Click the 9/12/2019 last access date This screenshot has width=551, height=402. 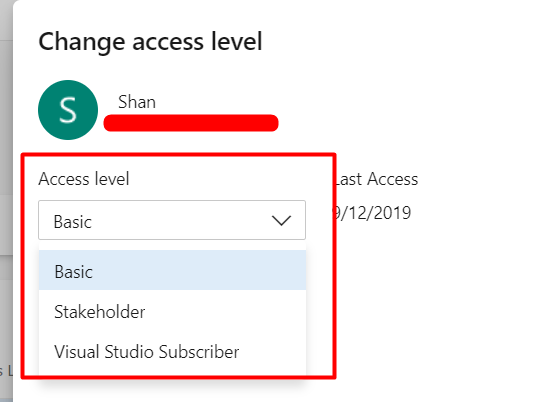click(372, 213)
